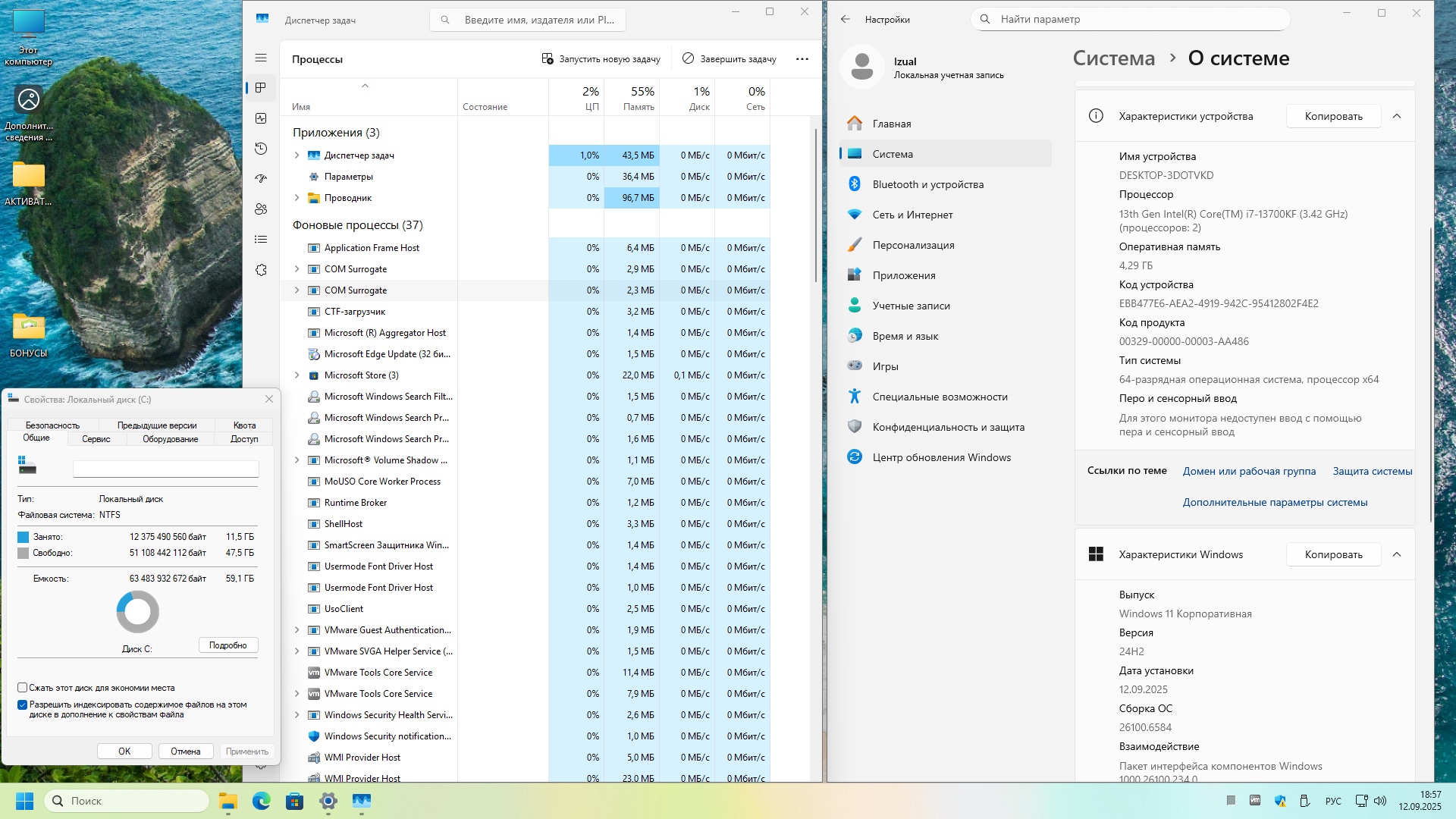Screen dimensions: 1456x819
Task: Select Processes icon in Task Manager sidebar
Action: 261,88
